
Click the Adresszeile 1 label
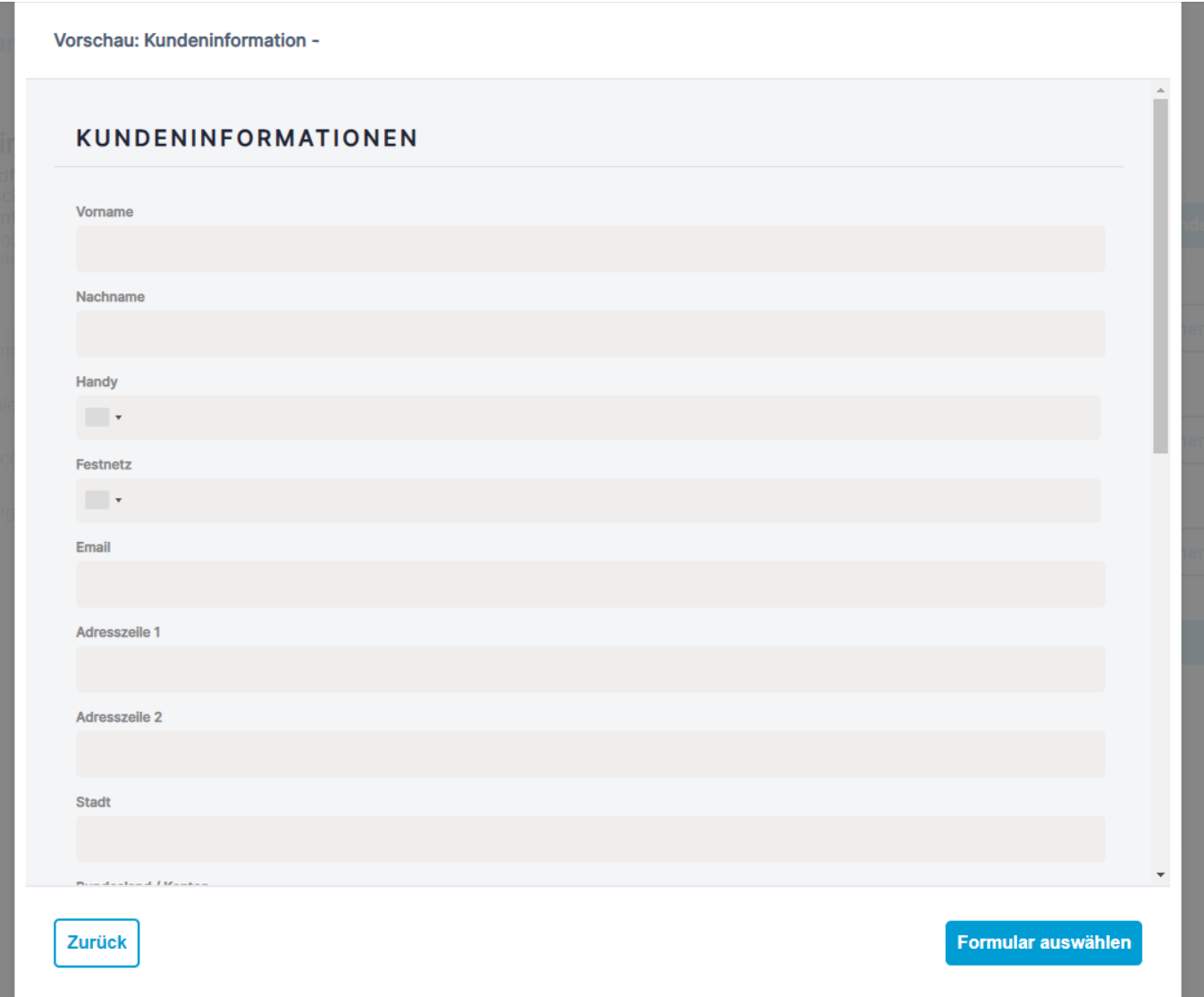point(118,632)
